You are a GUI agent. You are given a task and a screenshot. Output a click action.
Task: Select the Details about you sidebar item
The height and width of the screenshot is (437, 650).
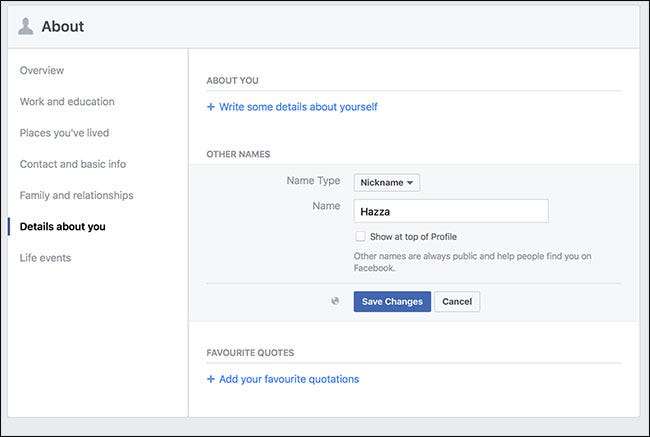point(62,226)
